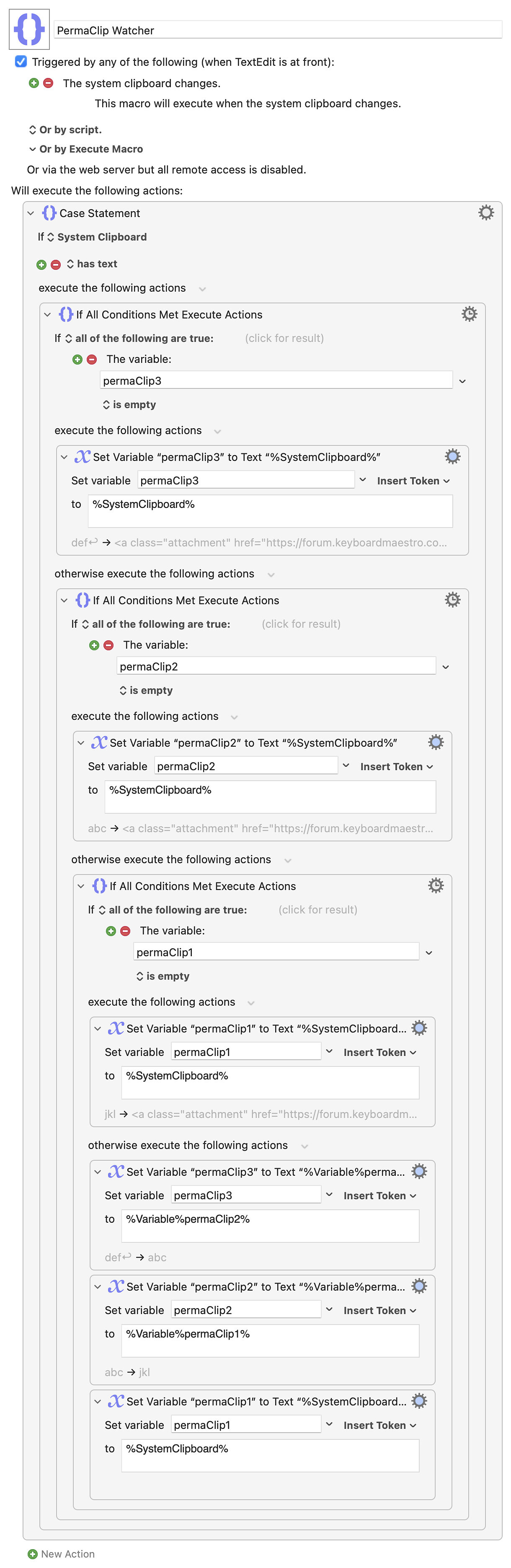Add a new trigger with green plus button
The image size is (511, 1568).
tap(34, 83)
